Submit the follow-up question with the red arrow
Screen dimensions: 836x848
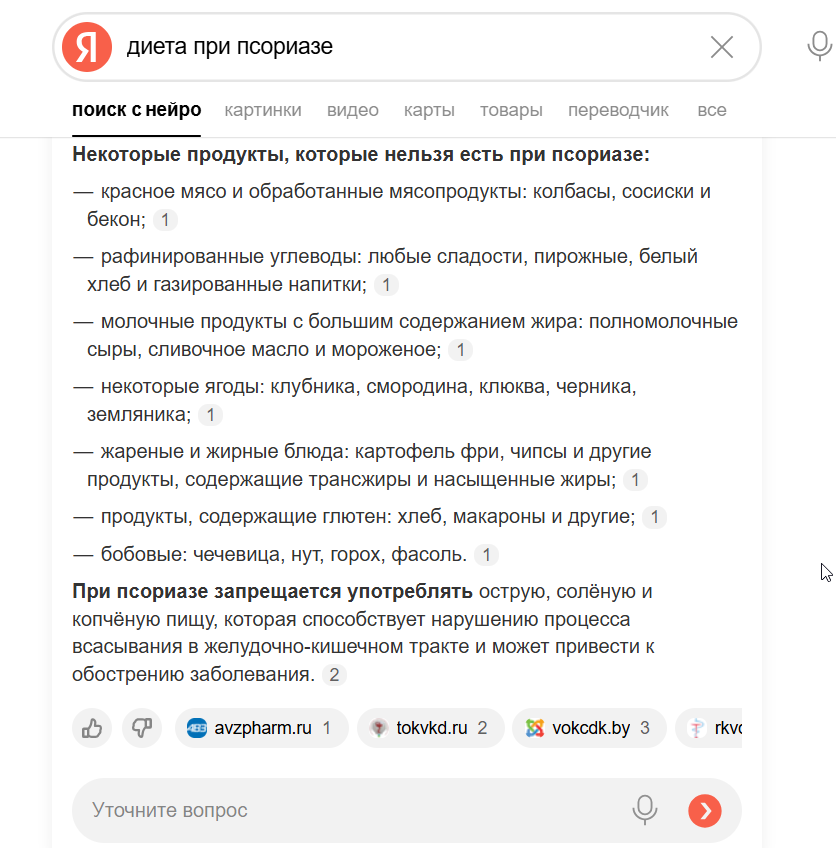[704, 810]
